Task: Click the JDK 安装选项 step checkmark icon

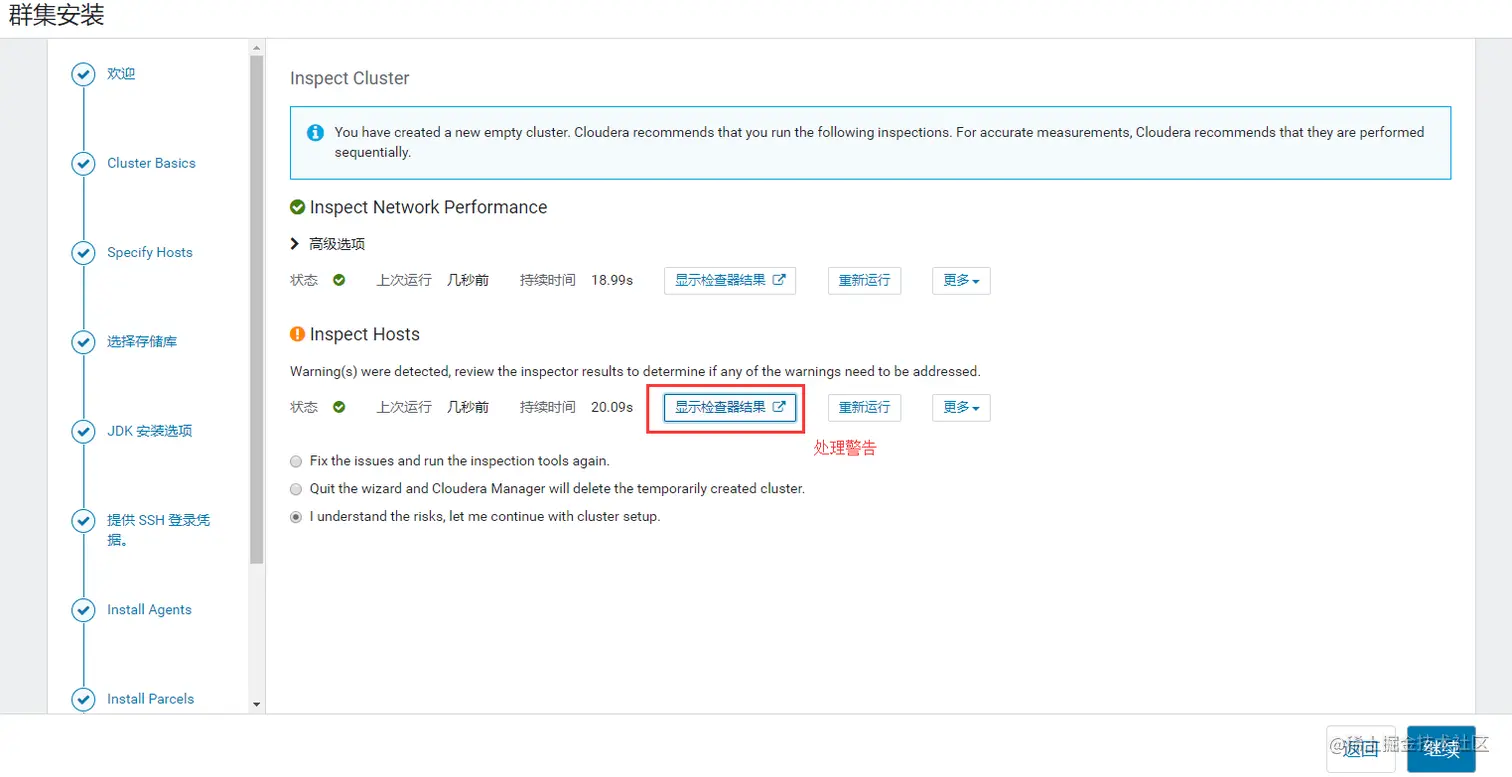Action: tap(84, 432)
